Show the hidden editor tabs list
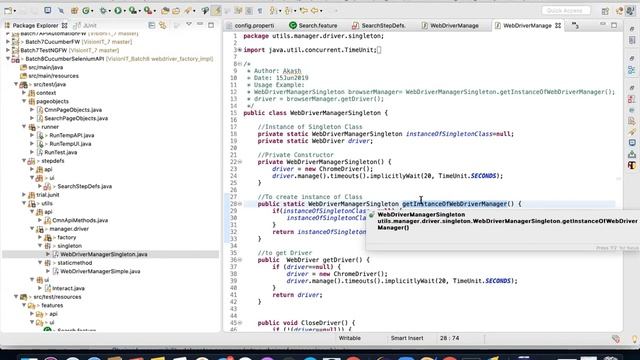Screen dimensions: 640x360 [x=576, y=26]
